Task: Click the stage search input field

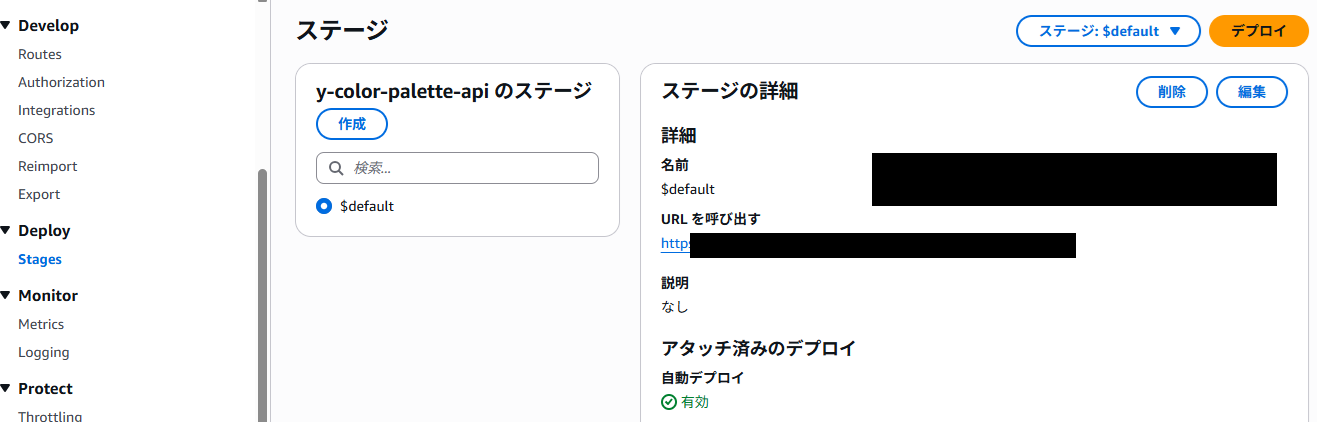Action: click(x=470, y=168)
